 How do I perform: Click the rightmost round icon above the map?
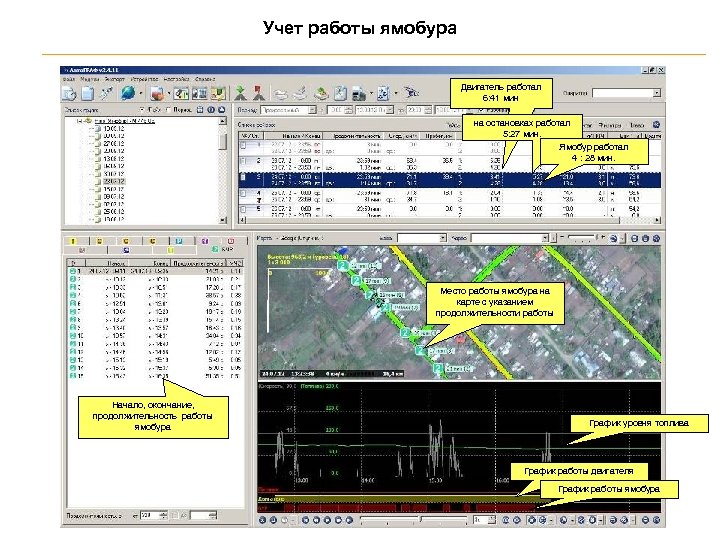coord(657,238)
